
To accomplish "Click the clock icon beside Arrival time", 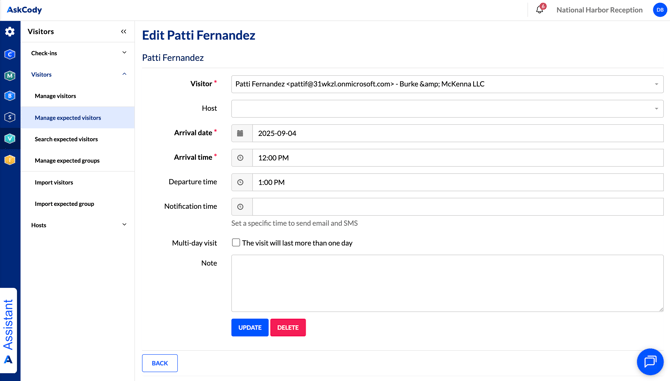I will tap(241, 158).
